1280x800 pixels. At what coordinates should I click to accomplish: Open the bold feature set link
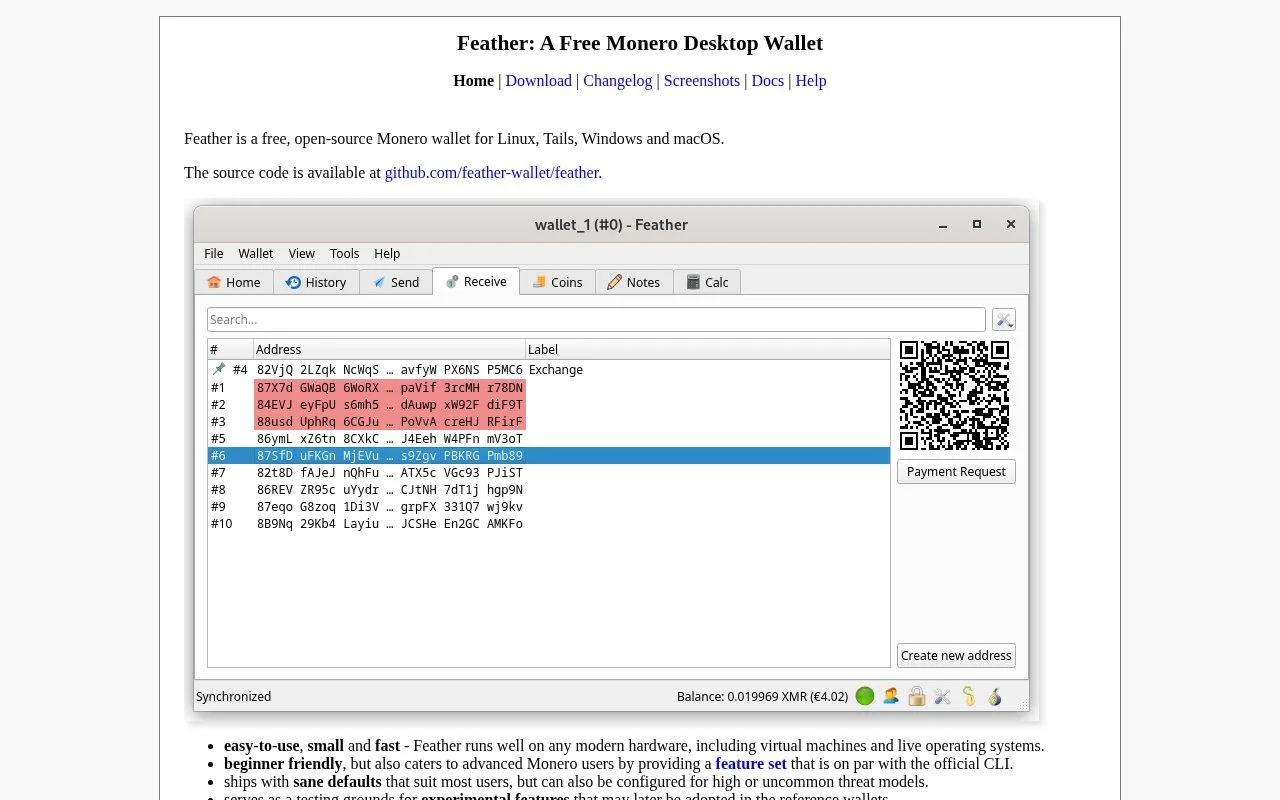751,764
